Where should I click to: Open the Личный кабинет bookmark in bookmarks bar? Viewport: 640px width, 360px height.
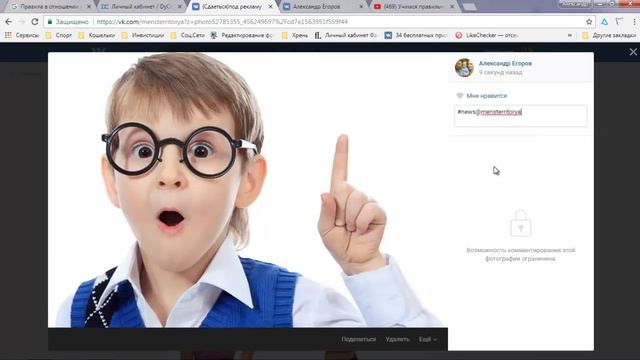pos(346,36)
